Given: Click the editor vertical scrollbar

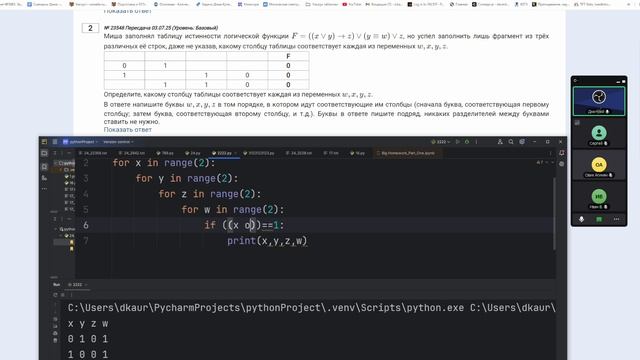Looking at the screenshot, I should coord(554,213).
